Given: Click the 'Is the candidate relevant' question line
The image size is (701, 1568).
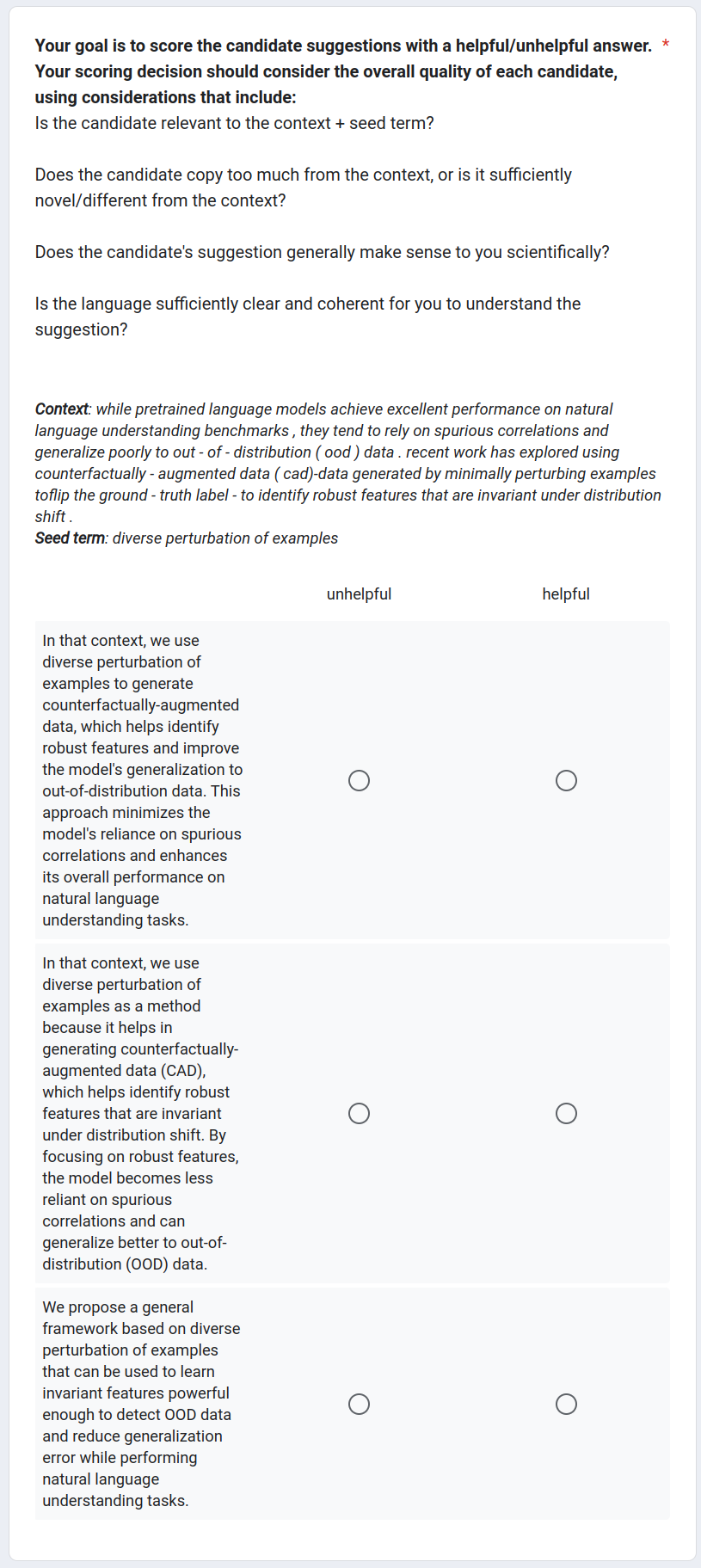Looking at the screenshot, I should tap(234, 123).
